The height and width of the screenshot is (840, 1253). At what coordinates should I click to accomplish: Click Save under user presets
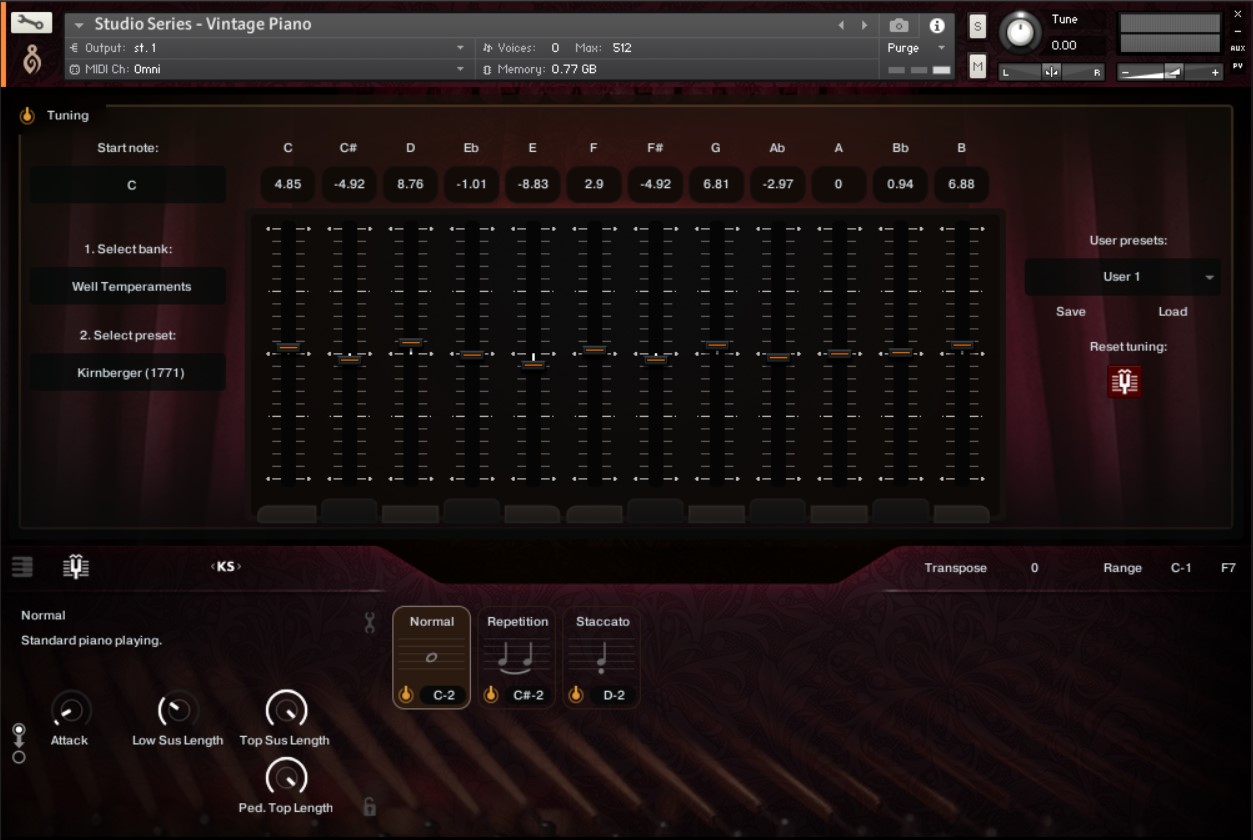[1070, 311]
